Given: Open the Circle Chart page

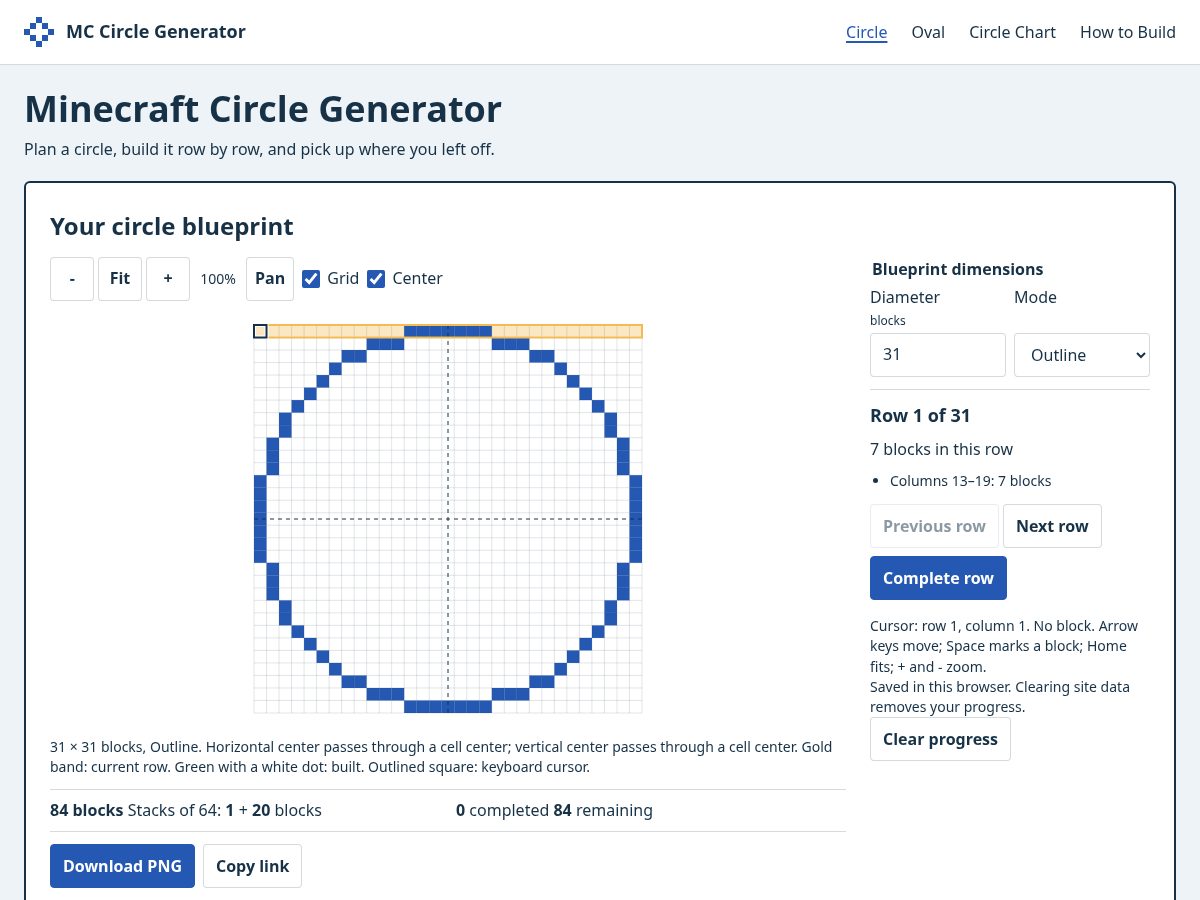Looking at the screenshot, I should coord(1012,32).
